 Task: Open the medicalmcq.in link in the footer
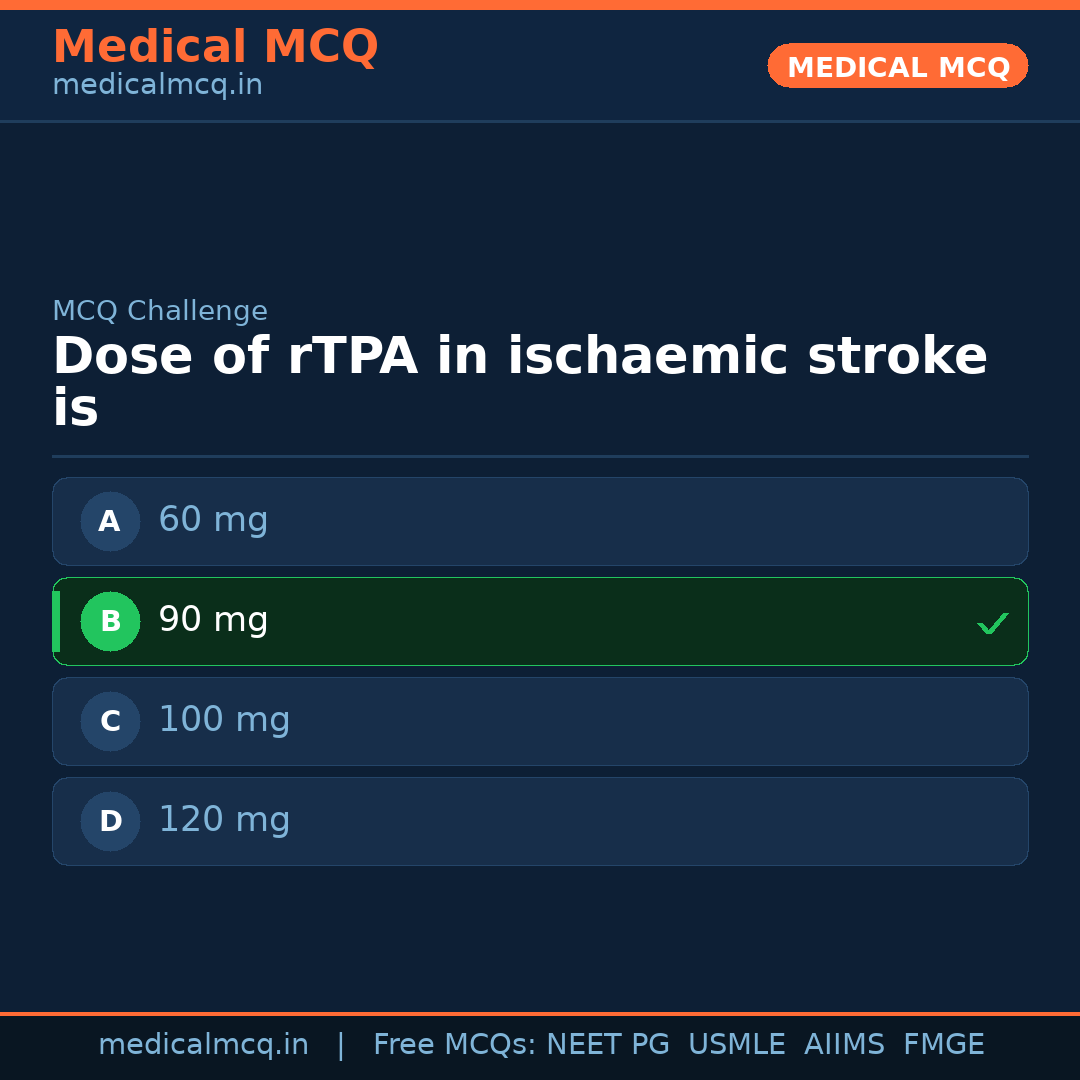point(203,1045)
